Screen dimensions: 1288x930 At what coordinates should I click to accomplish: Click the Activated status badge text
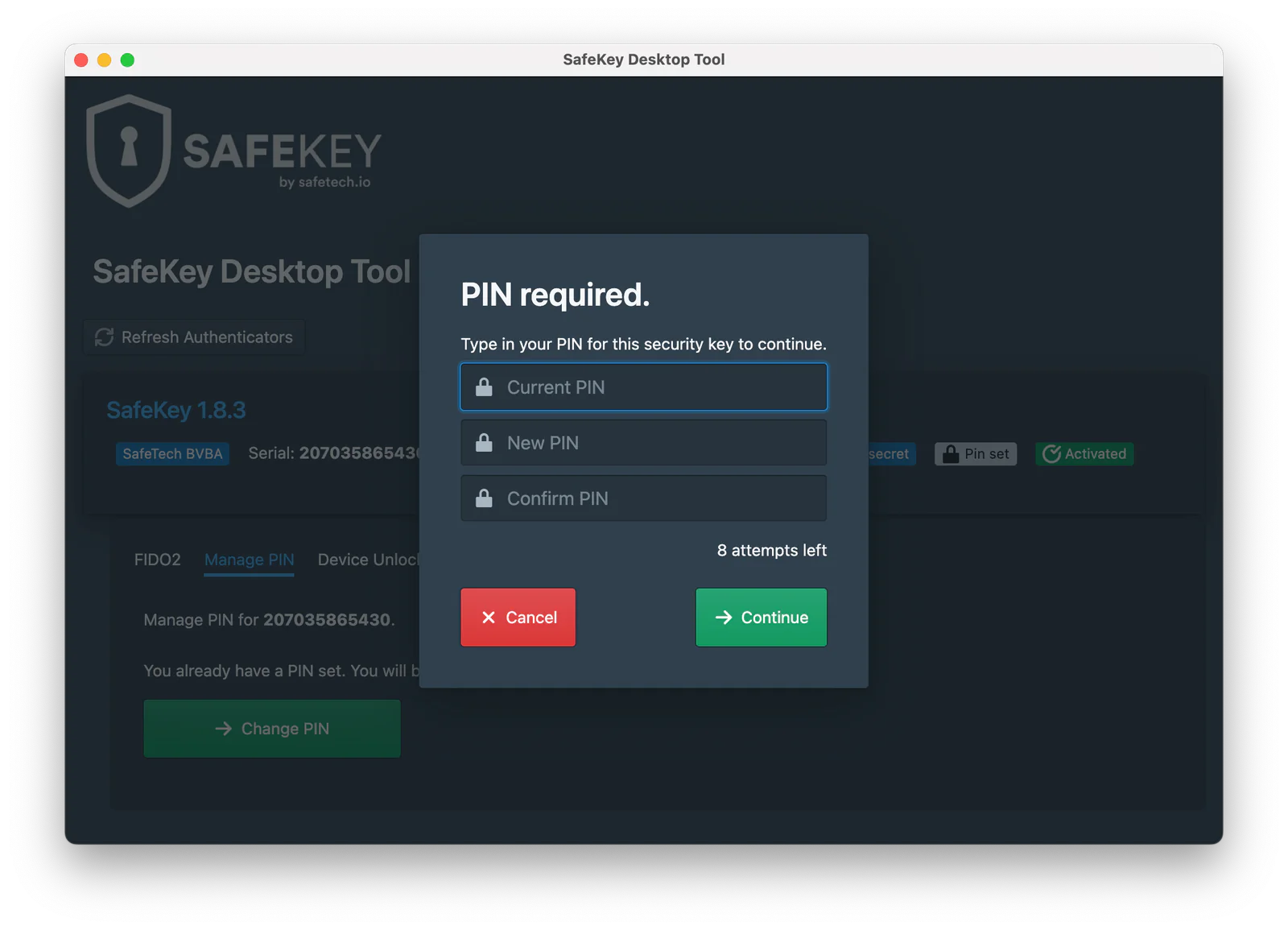1096,454
